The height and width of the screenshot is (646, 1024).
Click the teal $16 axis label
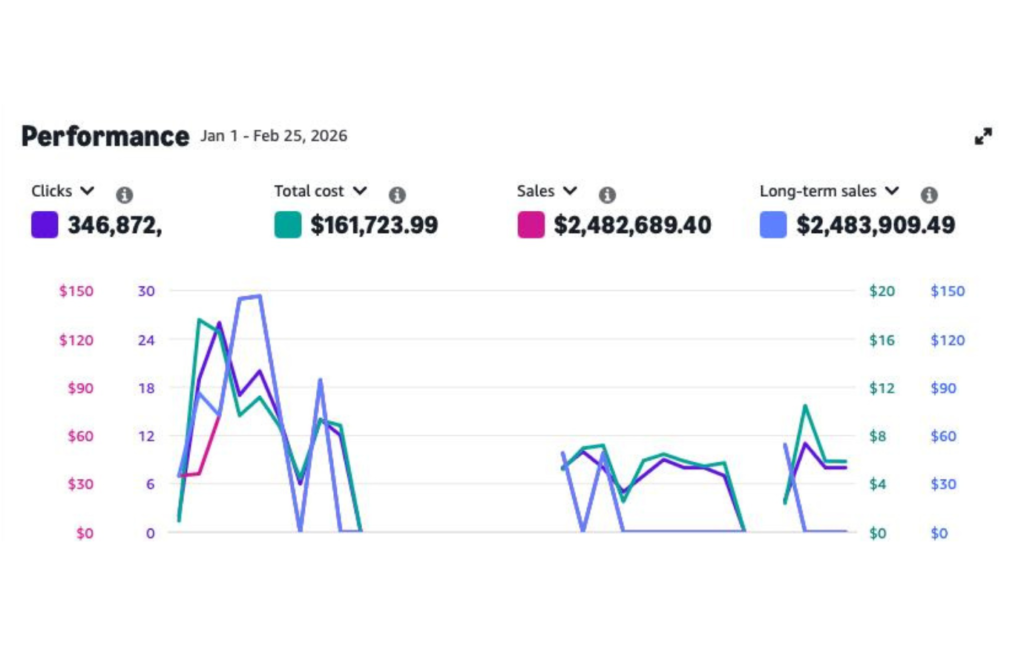point(882,340)
